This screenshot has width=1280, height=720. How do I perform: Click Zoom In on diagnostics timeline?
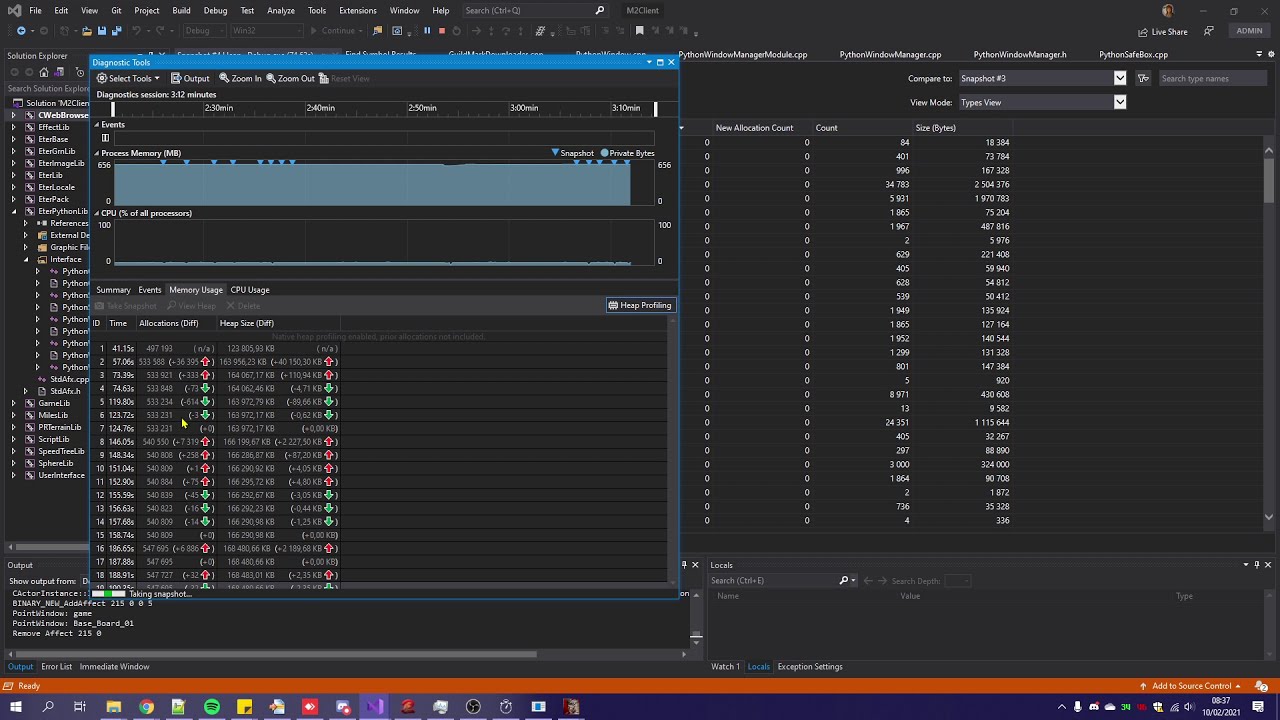pyautogui.click(x=240, y=78)
